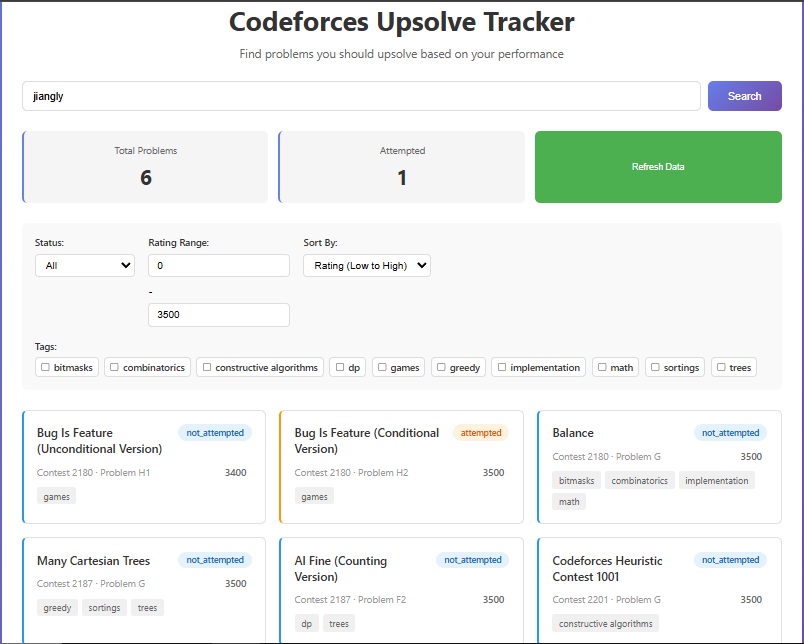The height and width of the screenshot is (644, 804).
Task: Open the Codeforces Heuristic Contest 1001 card title
Action: point(607,569)
